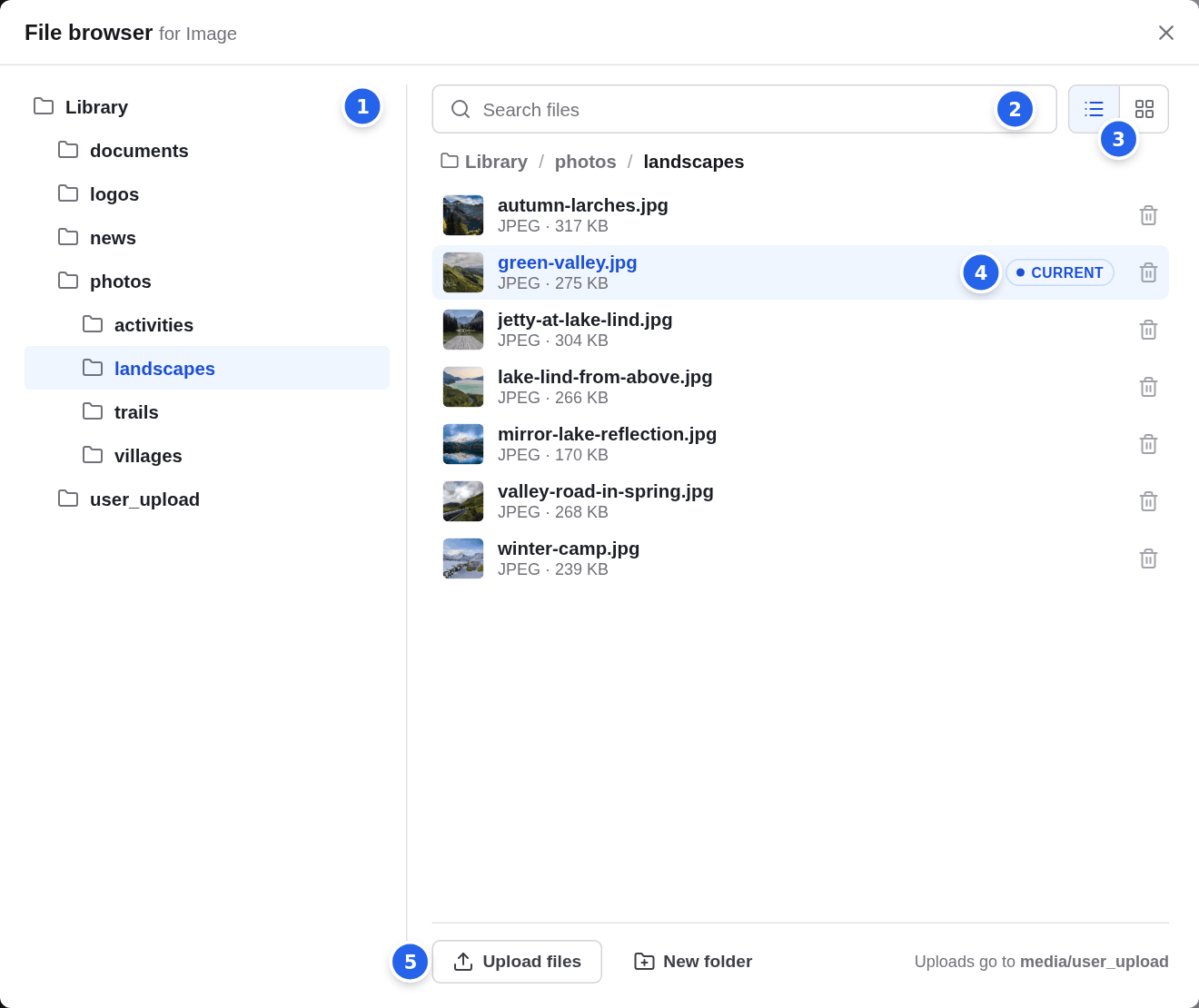Viewport: 1199px width, 1008px height.
Task: Open the documents folder
Action: tap(207, 151)
